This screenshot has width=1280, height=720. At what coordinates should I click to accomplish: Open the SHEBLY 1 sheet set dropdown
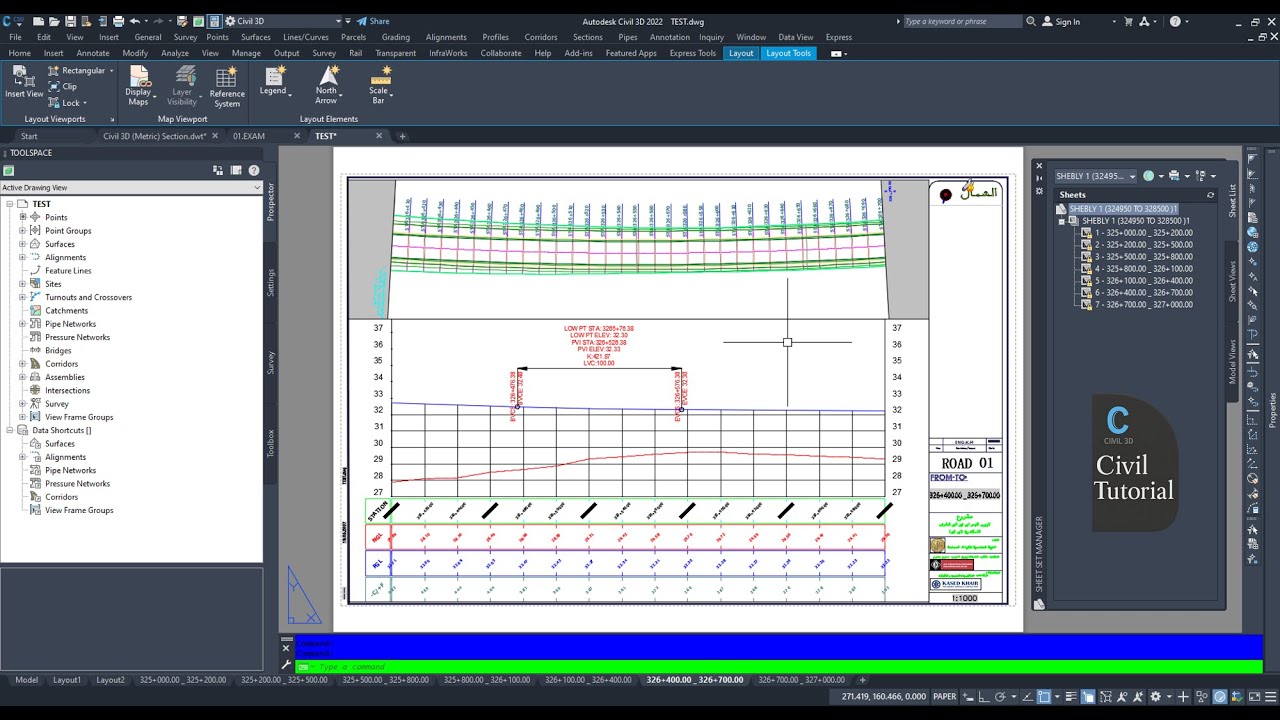(1095, 176)
